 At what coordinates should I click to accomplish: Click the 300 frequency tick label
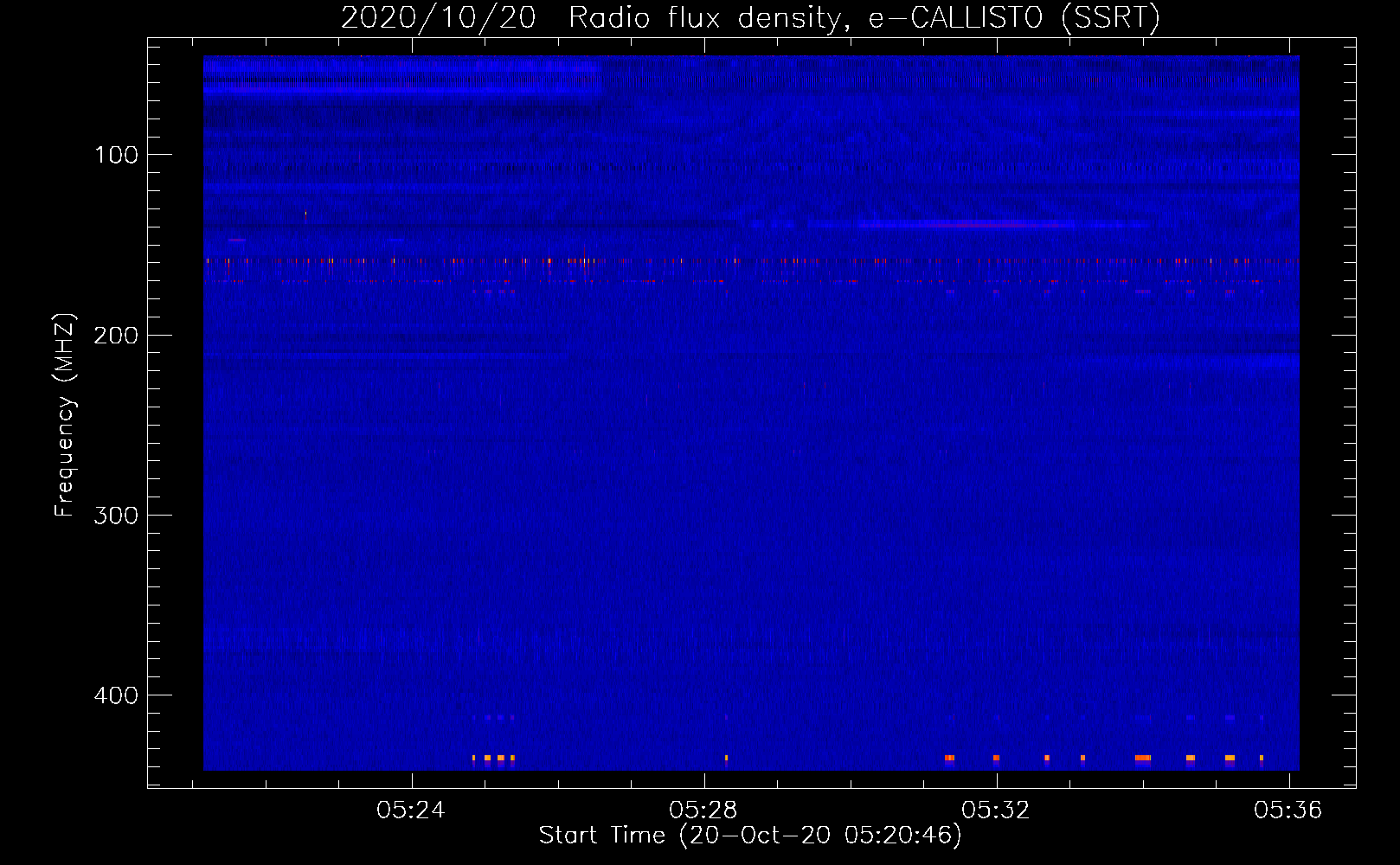coord(116,516)
